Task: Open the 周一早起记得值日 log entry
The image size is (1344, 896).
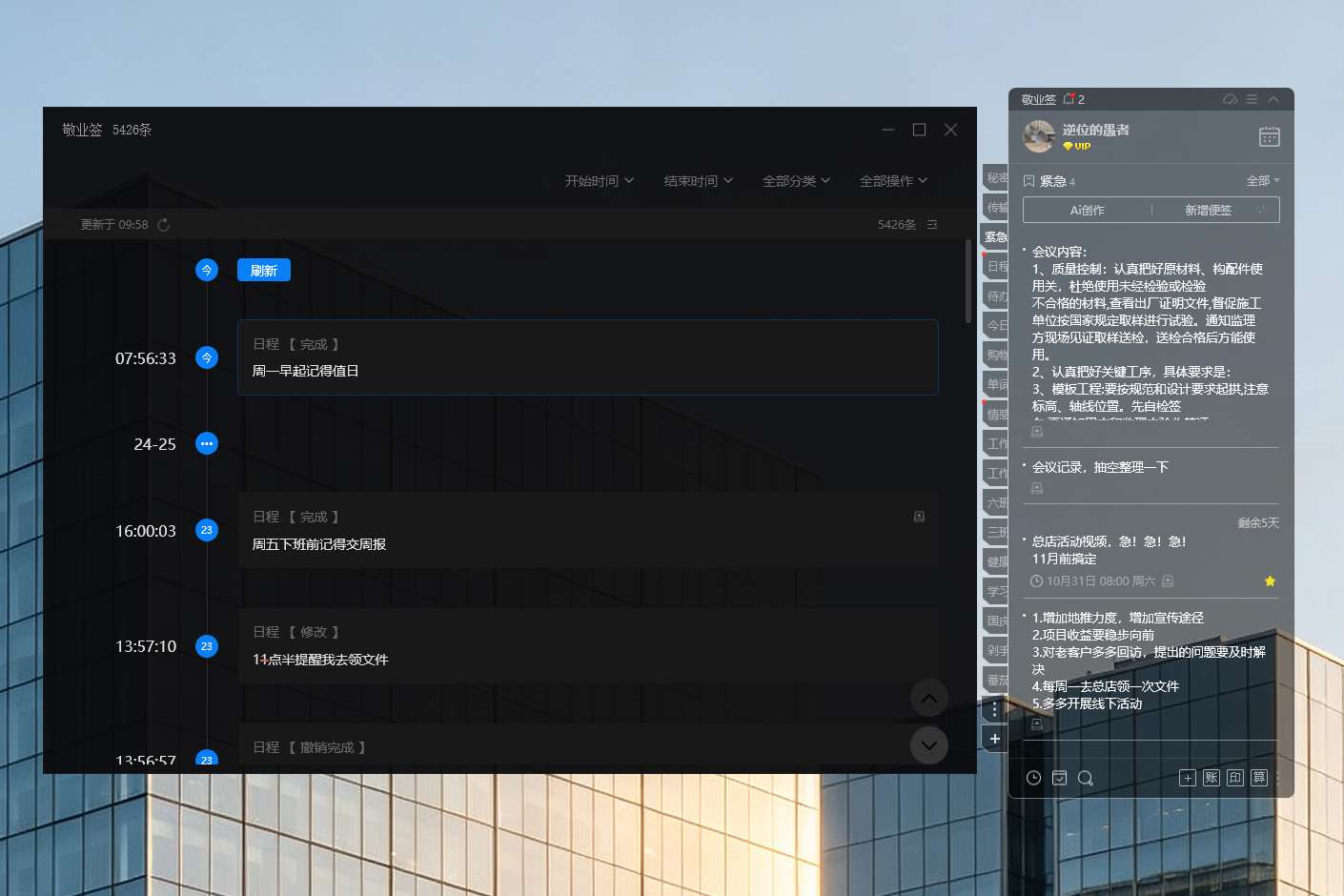Action: (x=588, y=357)
